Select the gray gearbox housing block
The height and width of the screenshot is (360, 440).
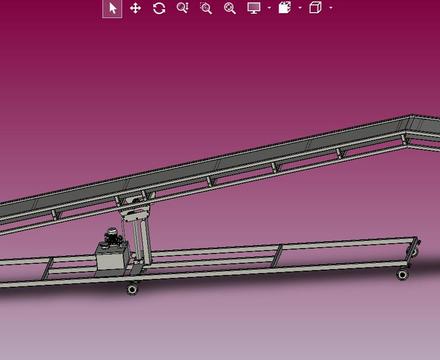pos(113,258)
